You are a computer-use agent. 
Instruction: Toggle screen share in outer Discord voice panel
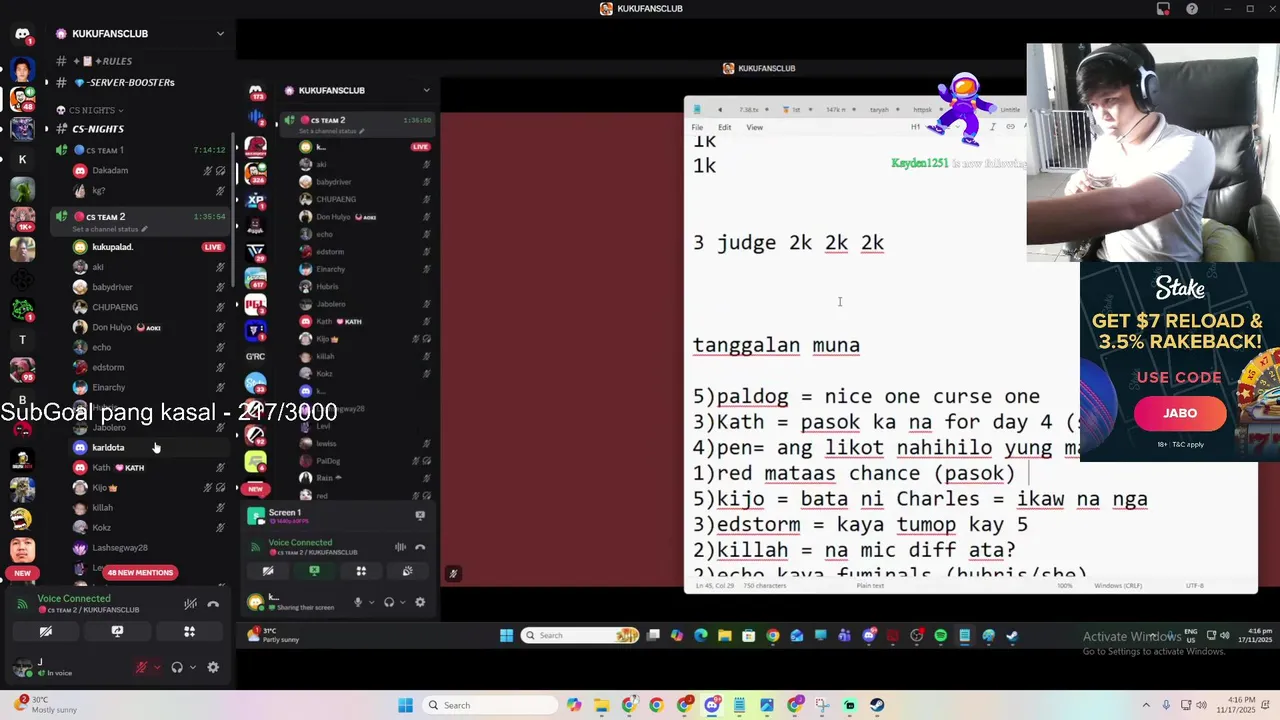click(x=117, y=632)
